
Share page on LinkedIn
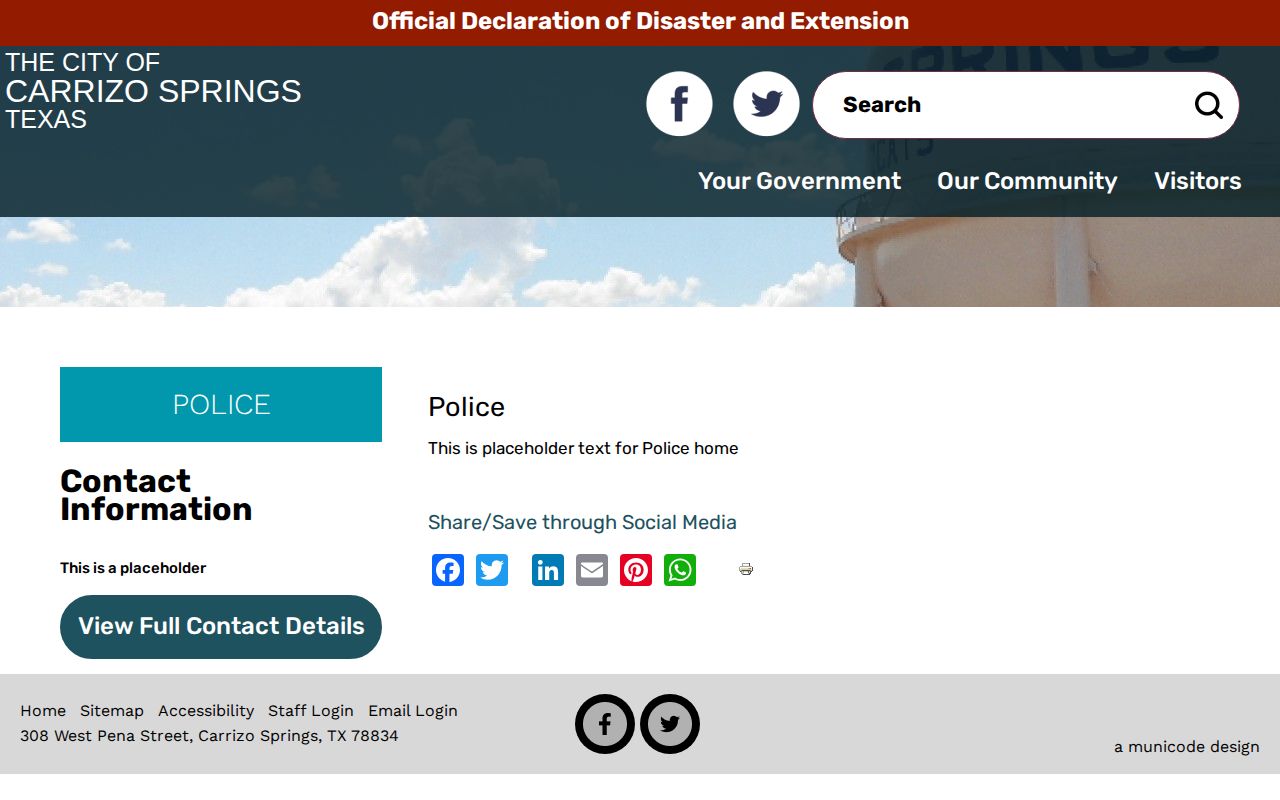tap(548, 570)
